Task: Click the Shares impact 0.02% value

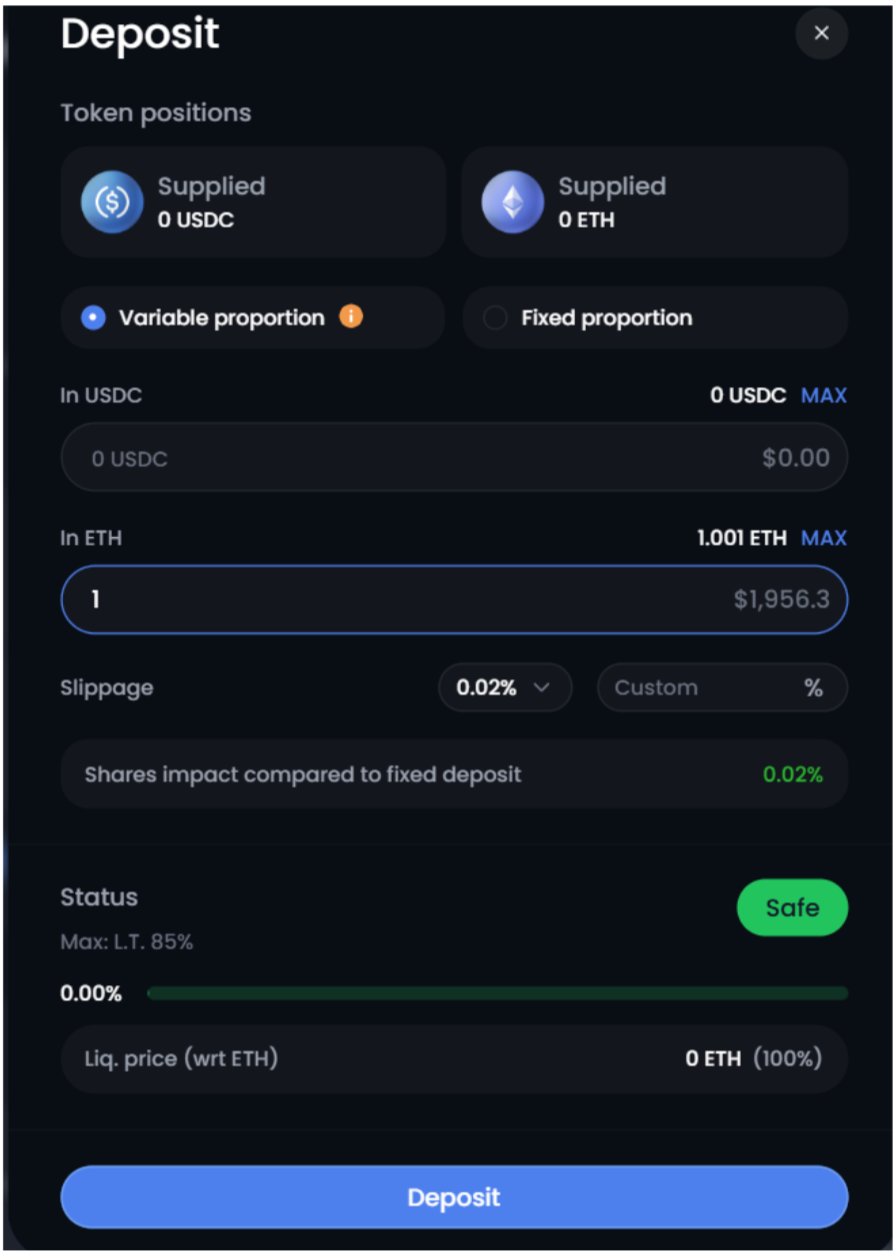Action: 792,774
